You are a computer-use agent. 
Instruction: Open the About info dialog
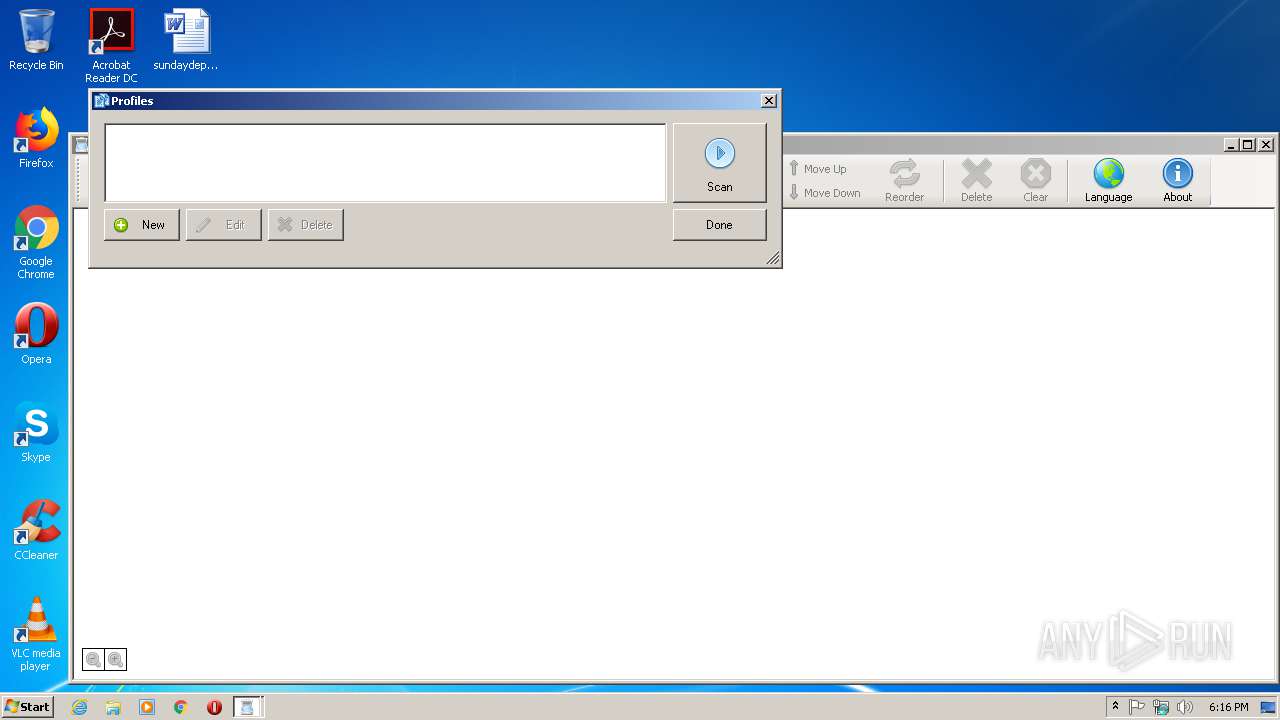(x=1177, y=181)
